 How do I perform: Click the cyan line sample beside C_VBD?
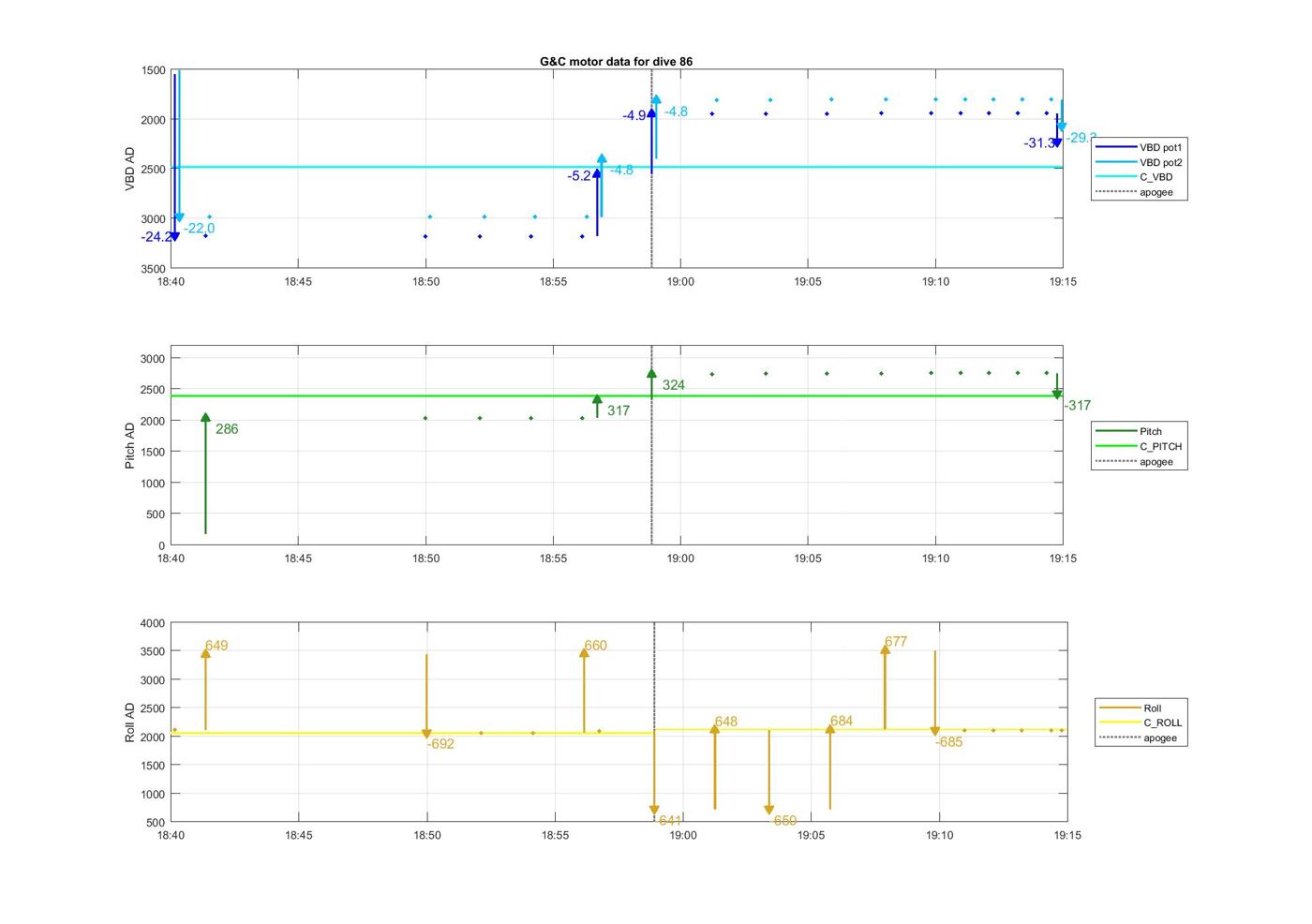(1115, 177)
